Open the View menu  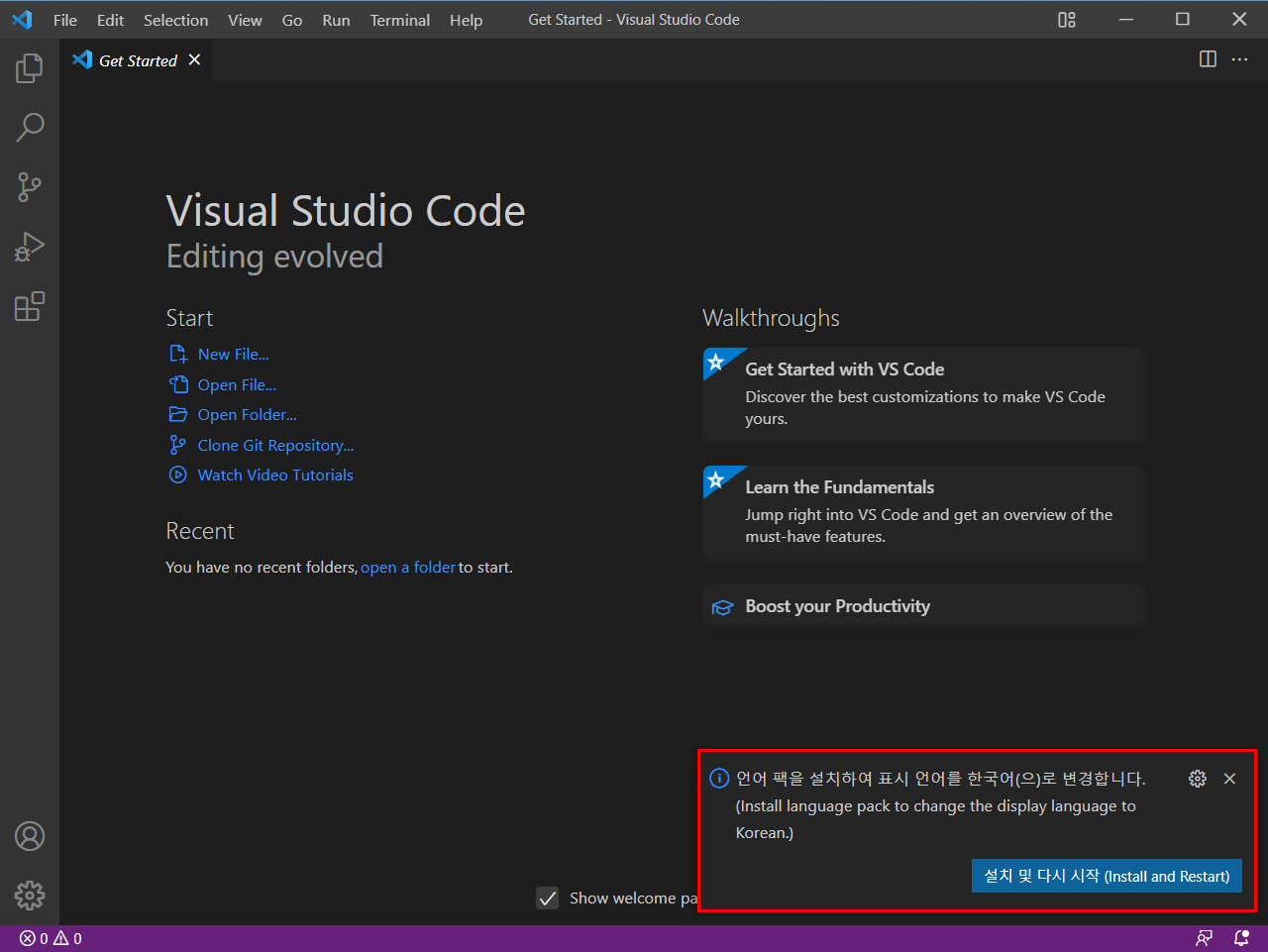[245, 20]
